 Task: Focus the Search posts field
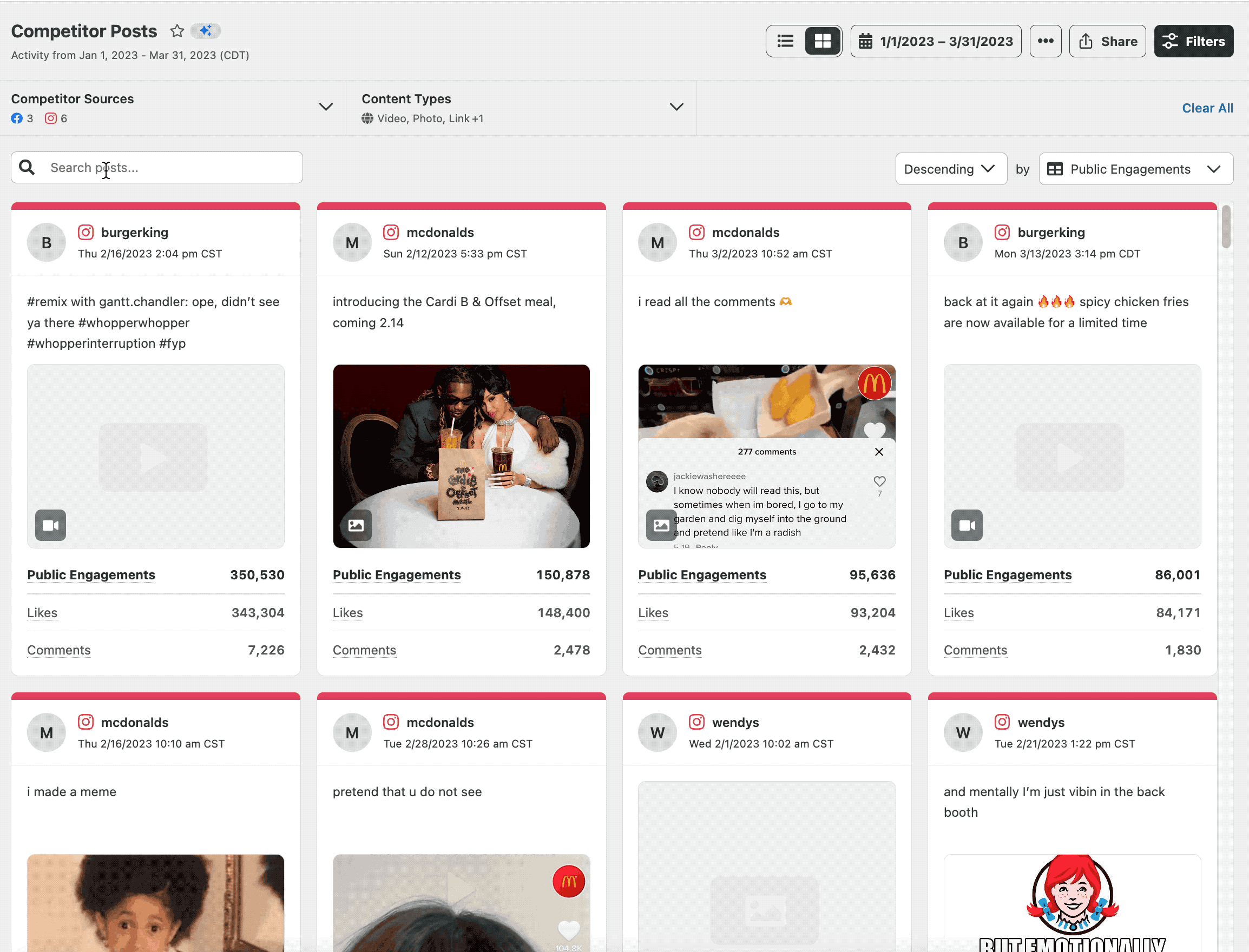[157, 168]
